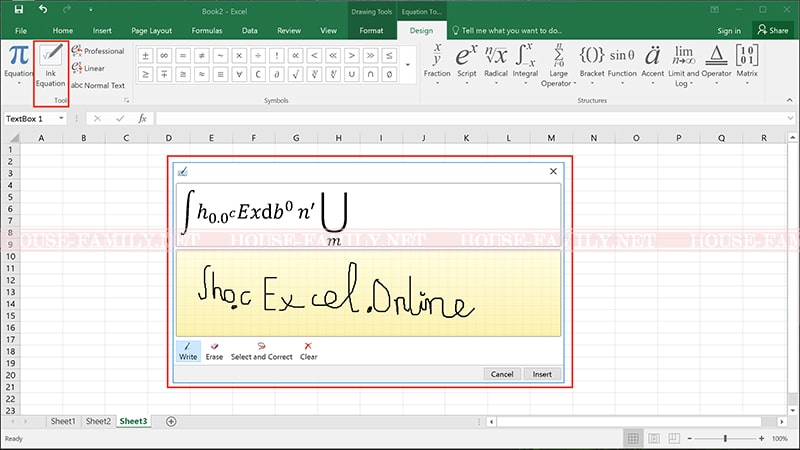Insert the proportional-to symbol
The image size is (800, 450).
295,56
